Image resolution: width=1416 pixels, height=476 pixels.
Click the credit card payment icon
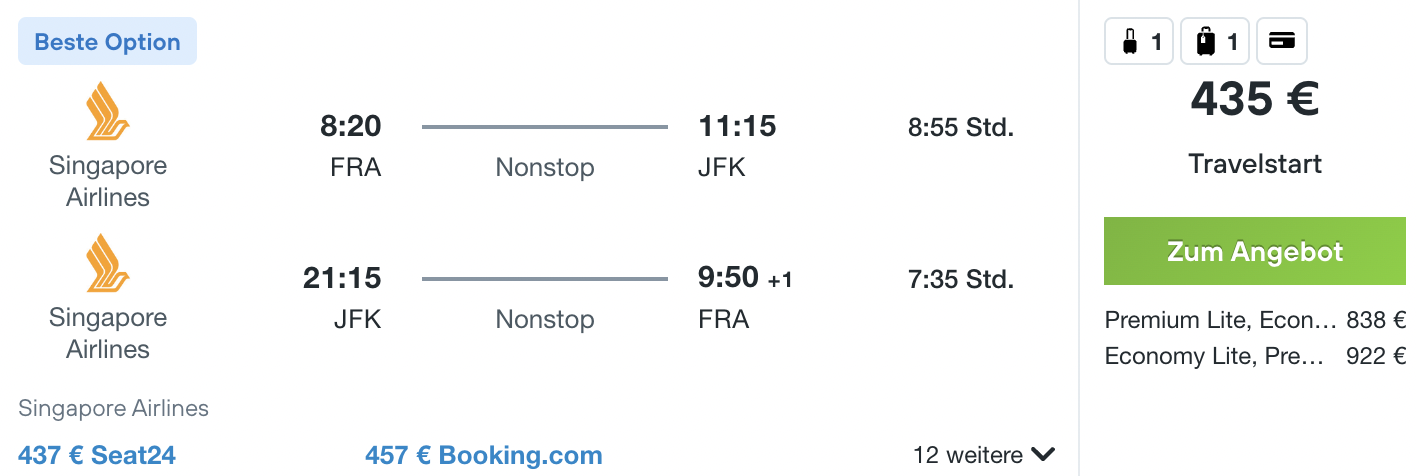(1282, 42)
